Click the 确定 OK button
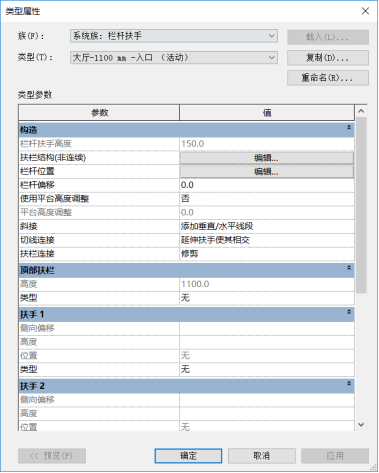379x473 pixels. 188,456
